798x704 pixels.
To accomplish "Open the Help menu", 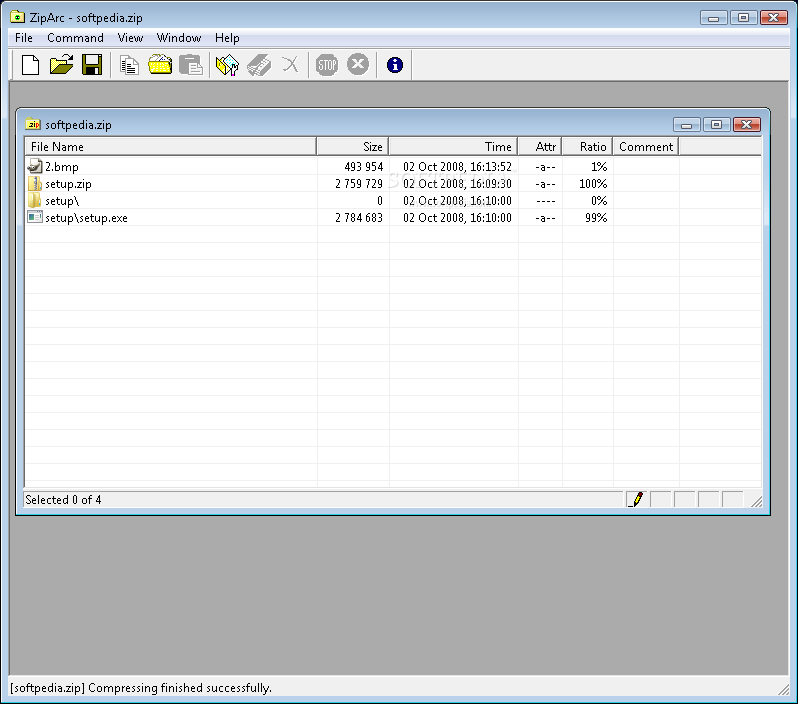I will point(227,38).
